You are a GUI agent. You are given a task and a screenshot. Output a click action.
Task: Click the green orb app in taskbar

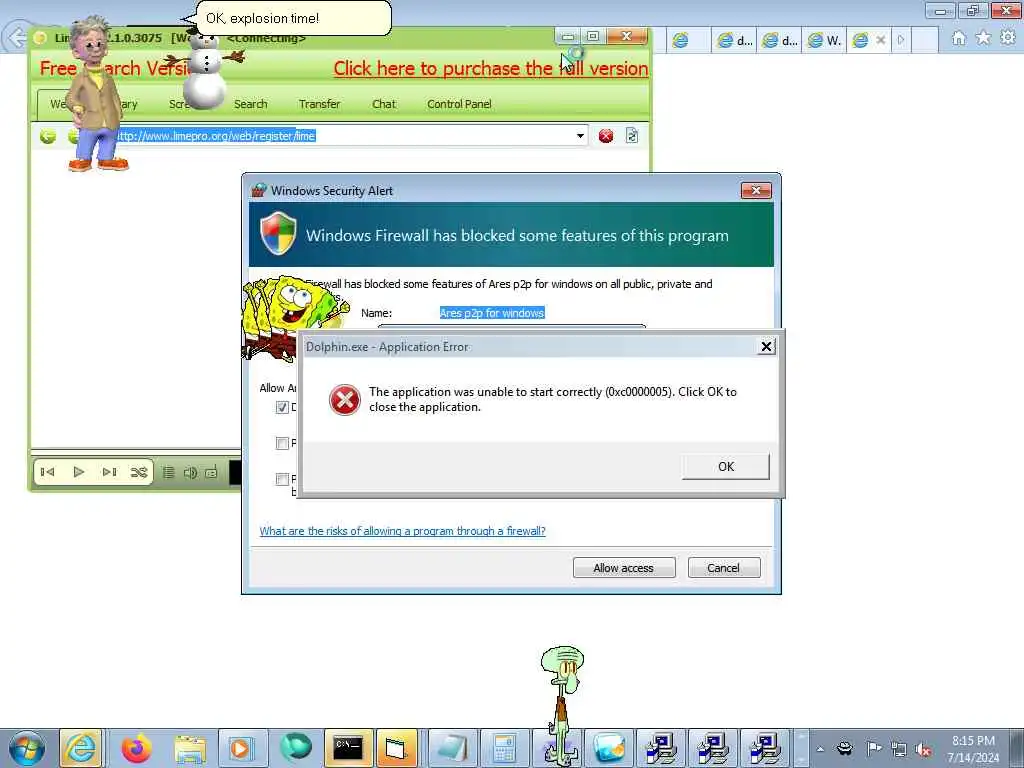(295, 748)
